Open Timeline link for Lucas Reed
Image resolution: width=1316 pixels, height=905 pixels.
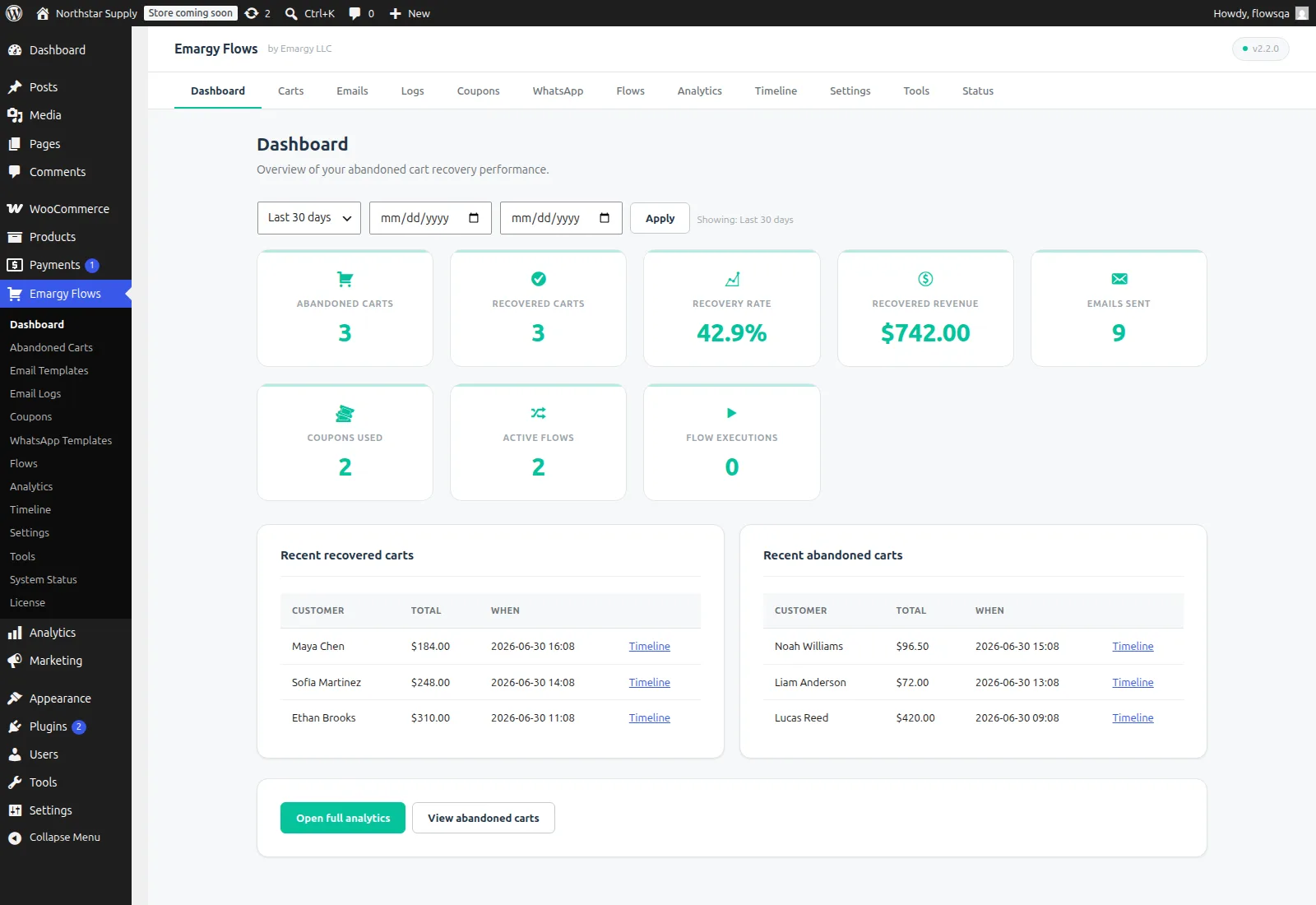tap(1133, 718)
